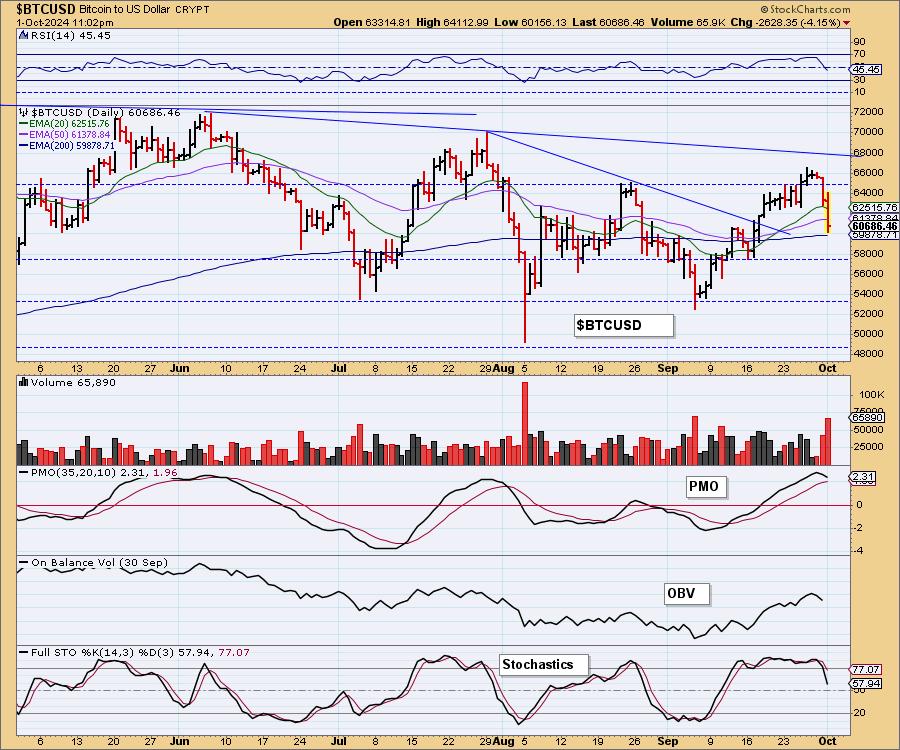Click the bar icon beside Volume 65,890
This screenshot has height=750, width=900.
coord(24,382)
